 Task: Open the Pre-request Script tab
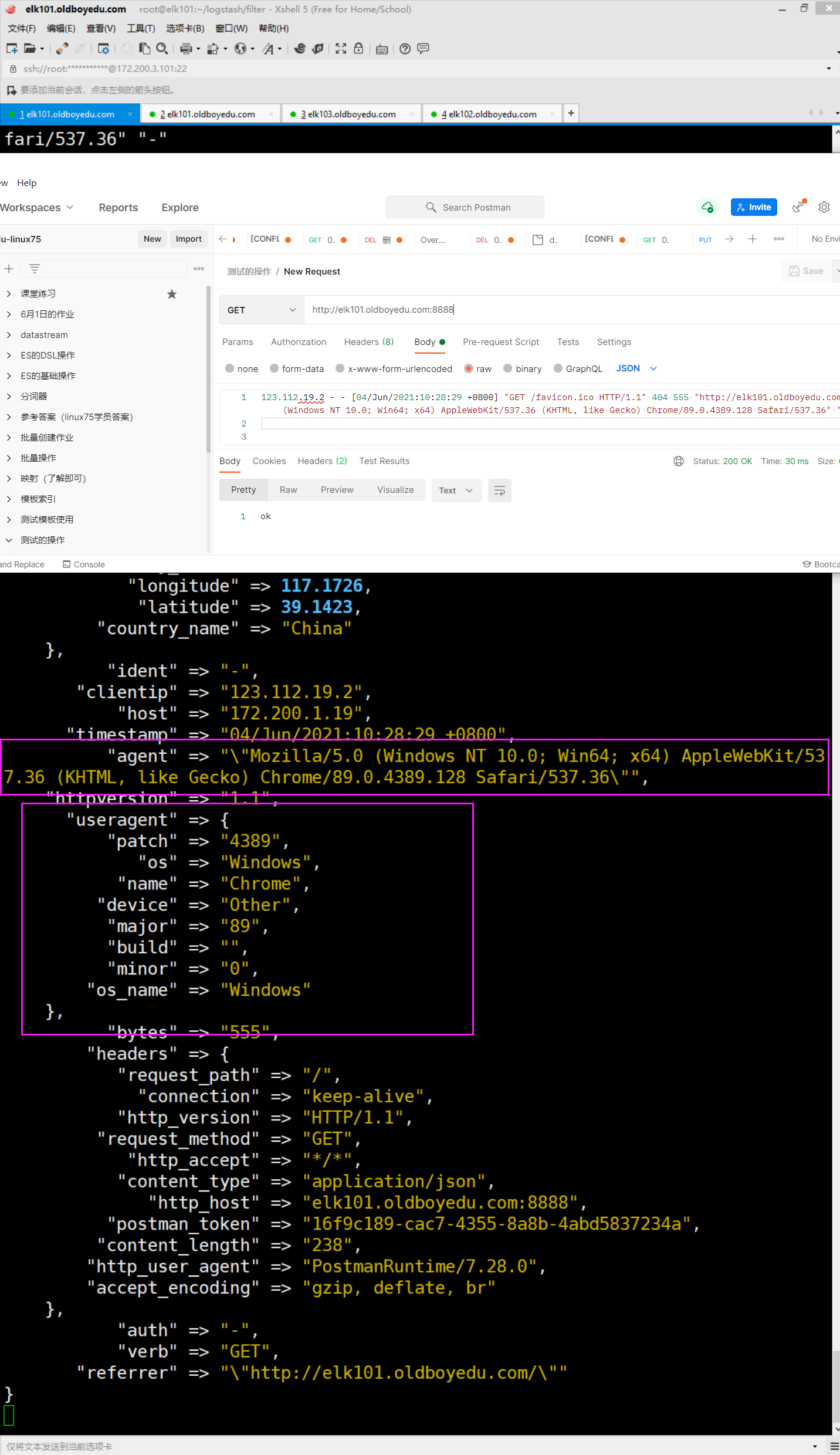tap(501, 342)
